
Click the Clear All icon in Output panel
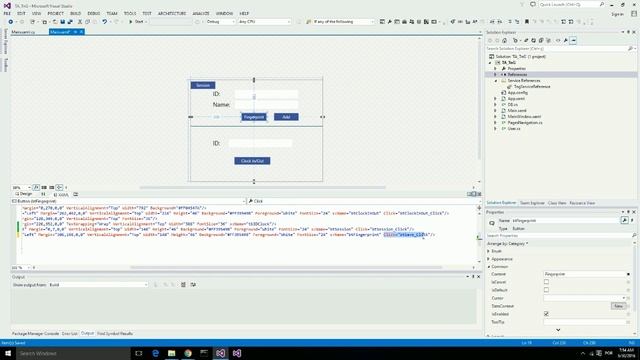(x=183, y=284)
